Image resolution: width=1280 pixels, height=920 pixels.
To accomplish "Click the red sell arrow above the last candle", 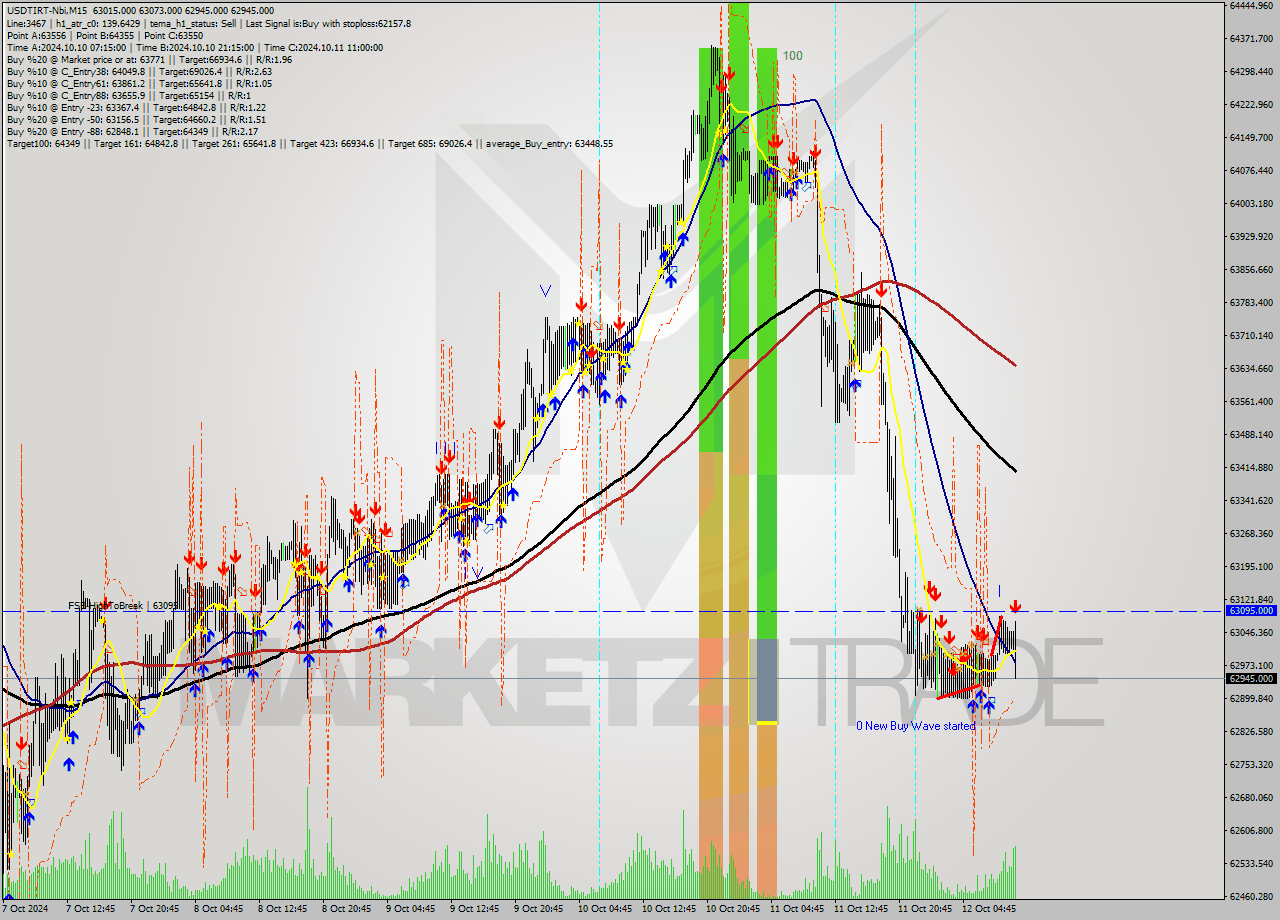I will pos(1015,607).
